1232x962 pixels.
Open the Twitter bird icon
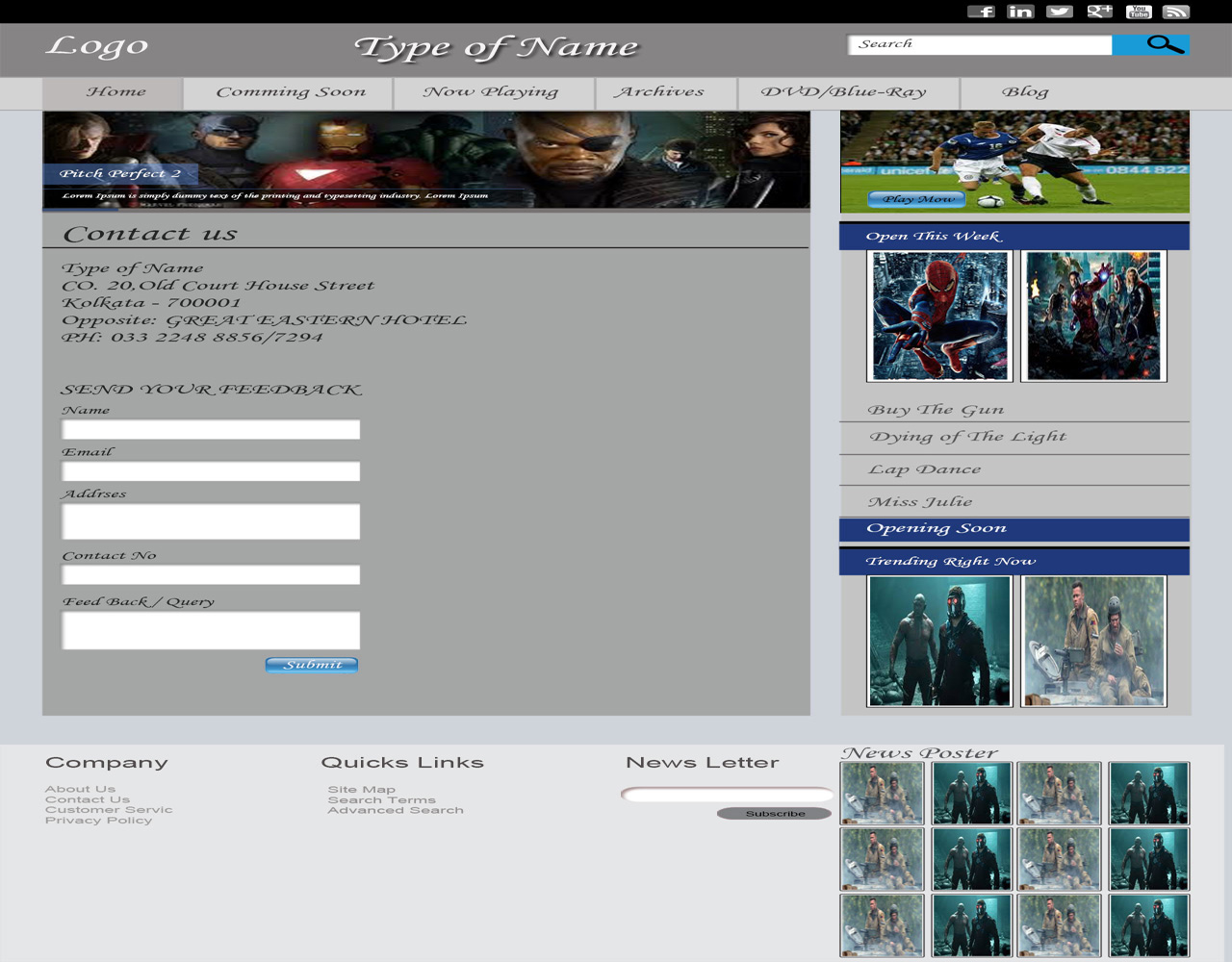1060,12
